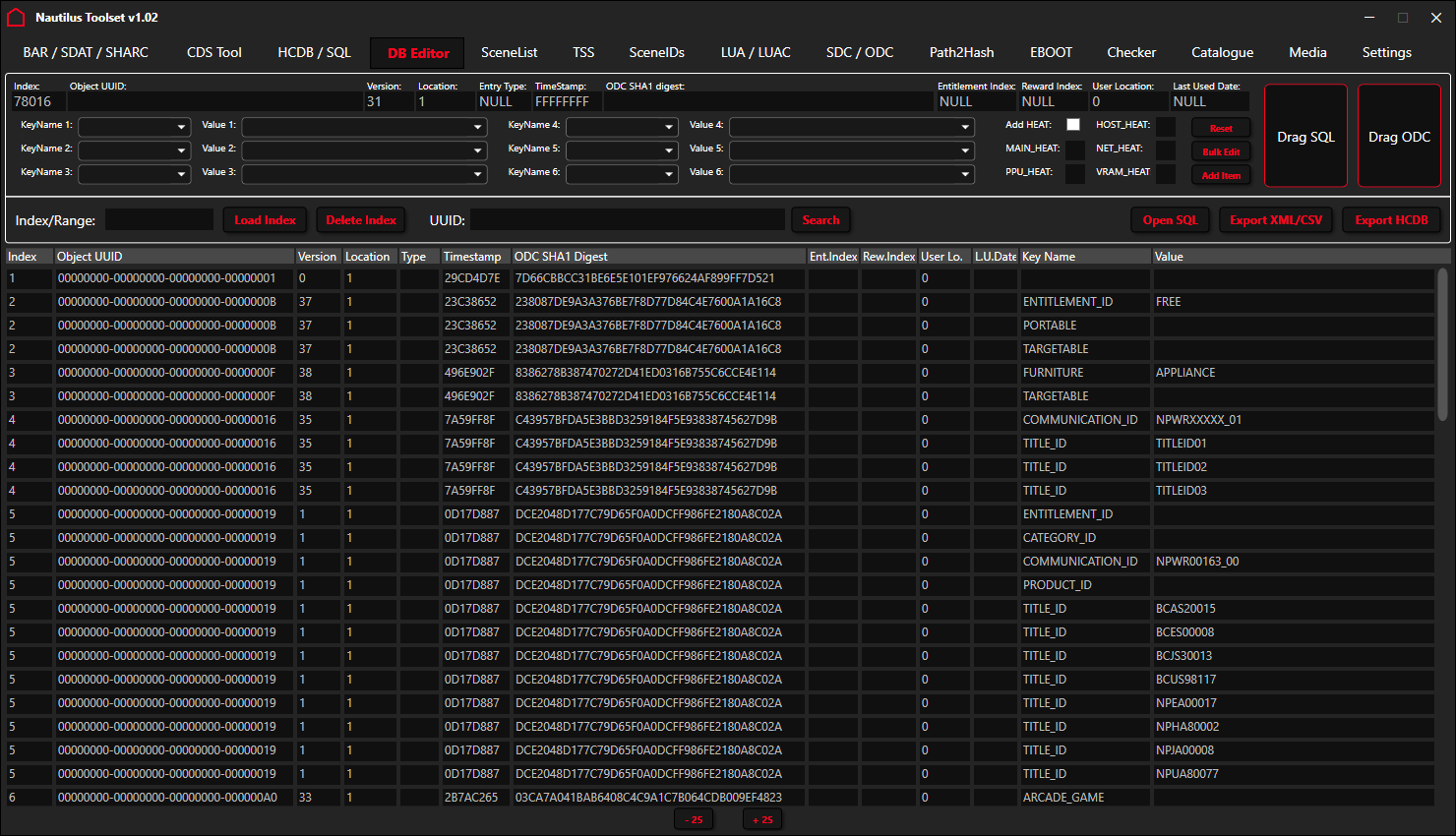Click the Index/Range input field

(159, 220)
